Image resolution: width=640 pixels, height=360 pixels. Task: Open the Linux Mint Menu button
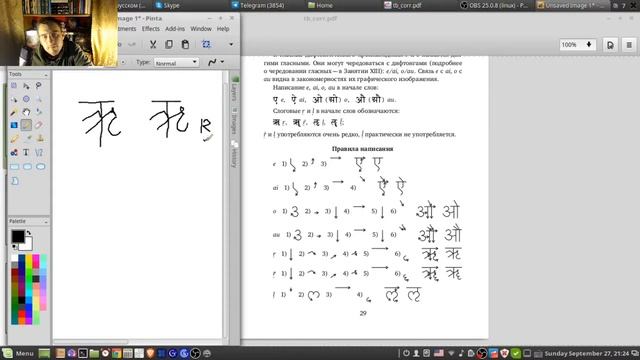18,353
